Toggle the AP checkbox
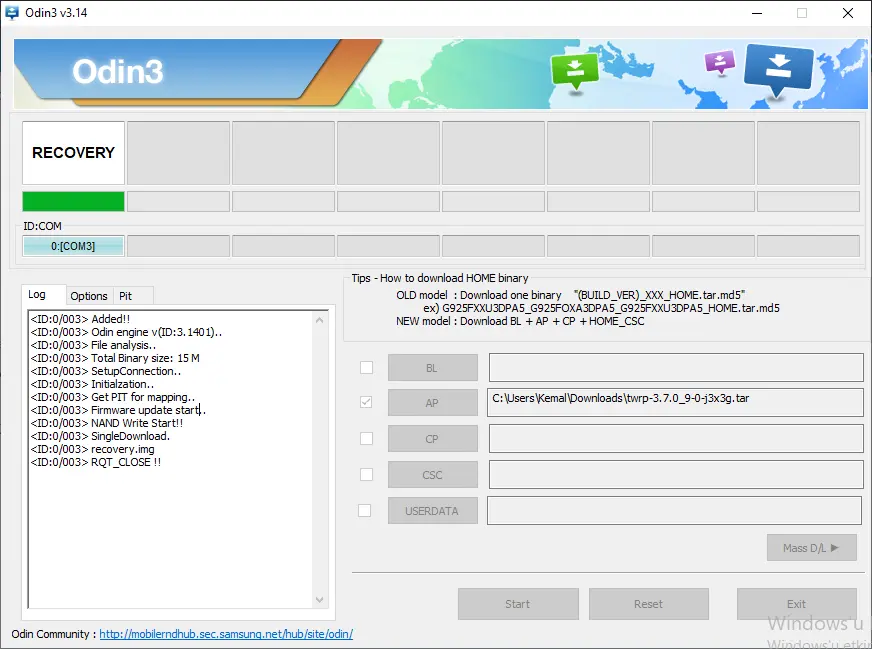The image size is (872, 649). [x=366, y=402]
